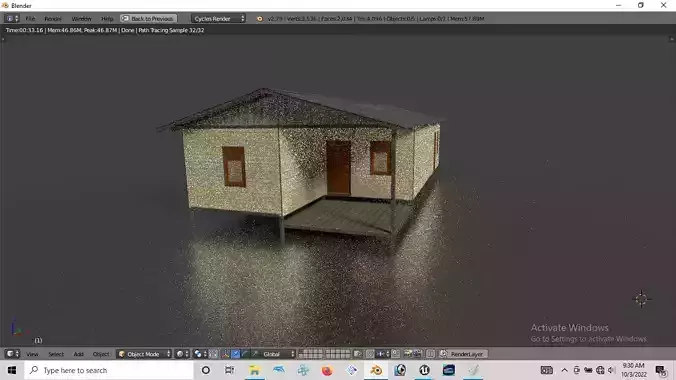
Task: Select Blender icon on taskbar
Action: pyautogui.click(x=376, y=370)
